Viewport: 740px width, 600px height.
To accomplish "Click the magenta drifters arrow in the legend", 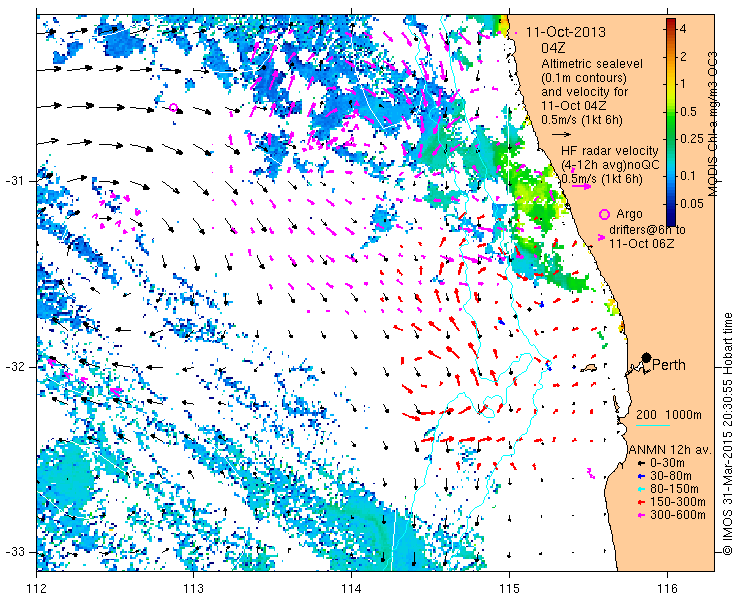I will click(x=601, y=237).
